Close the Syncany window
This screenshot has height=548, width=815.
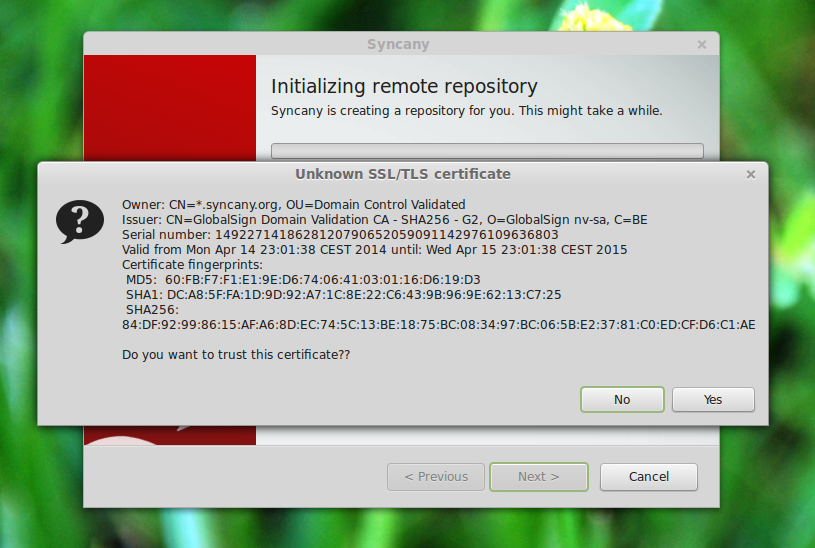[x=702, y=45]
